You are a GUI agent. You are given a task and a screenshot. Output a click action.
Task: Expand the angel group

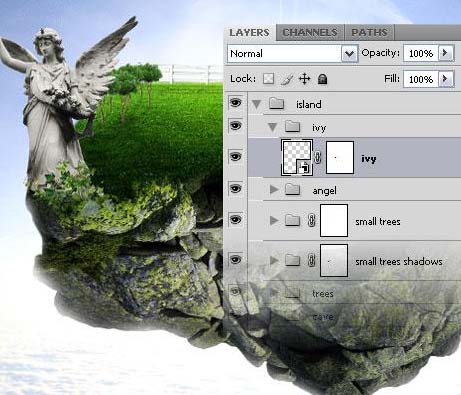(274, 190)
